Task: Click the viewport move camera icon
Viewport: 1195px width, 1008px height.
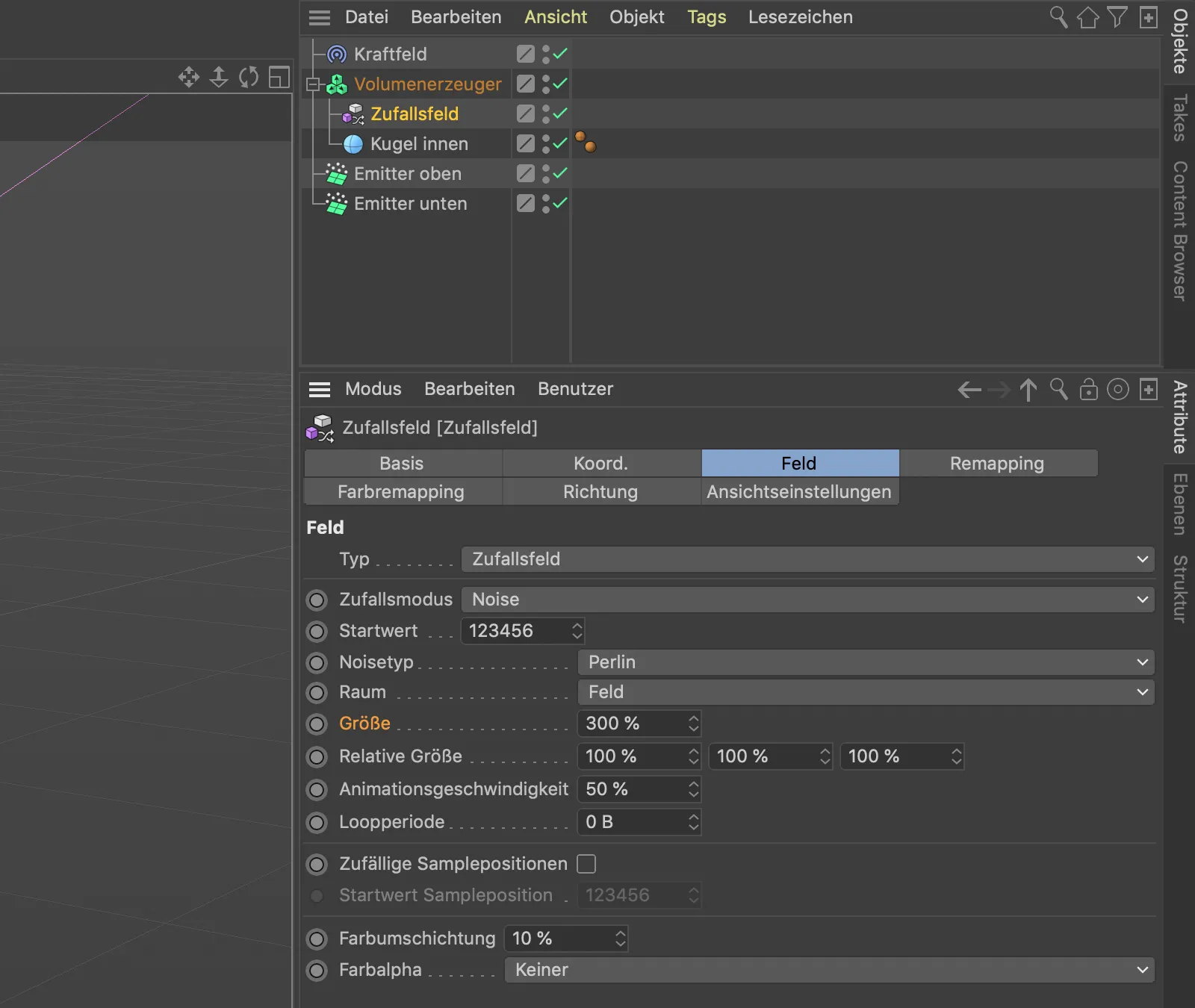Action: [189, 77]
